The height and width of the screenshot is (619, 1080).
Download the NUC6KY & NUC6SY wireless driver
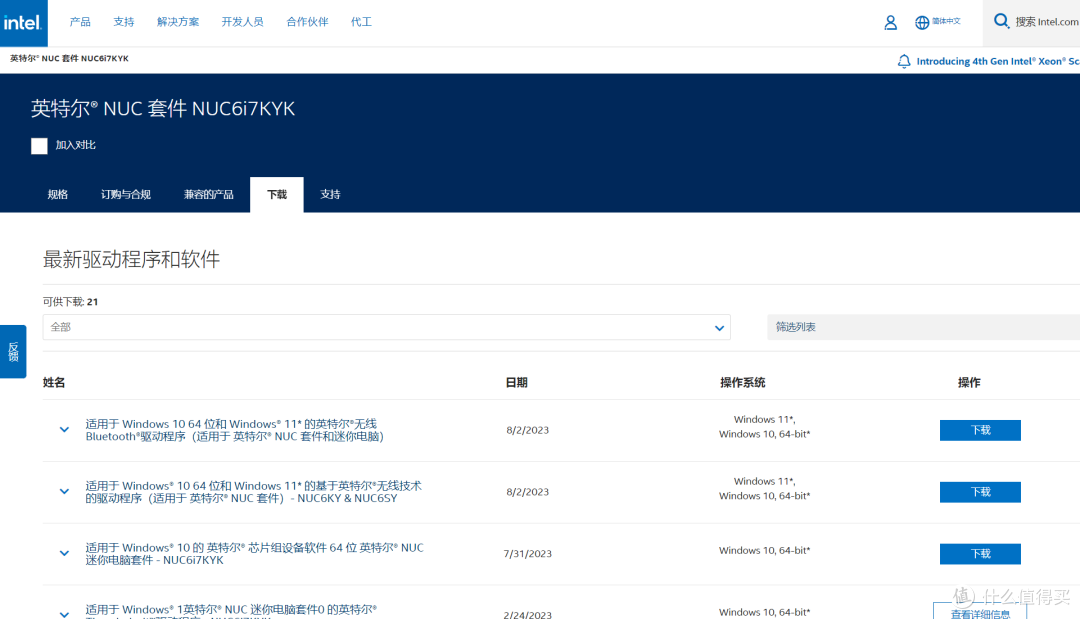point(980,492)
